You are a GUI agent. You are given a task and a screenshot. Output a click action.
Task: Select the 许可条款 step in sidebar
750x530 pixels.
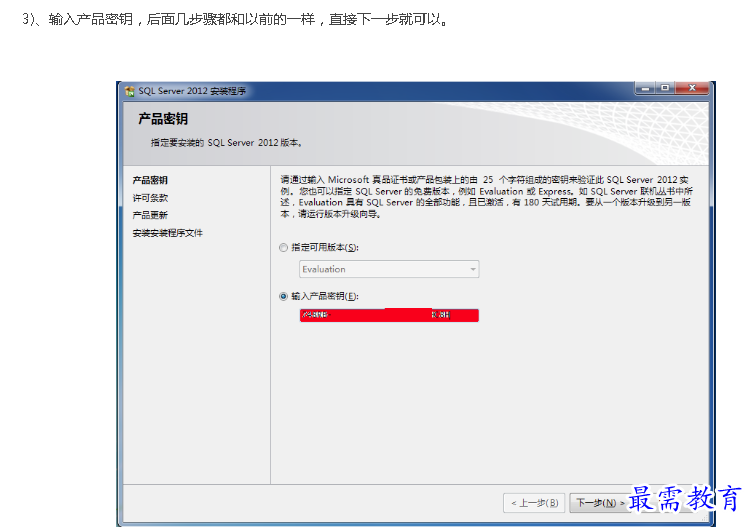point(150,198)
